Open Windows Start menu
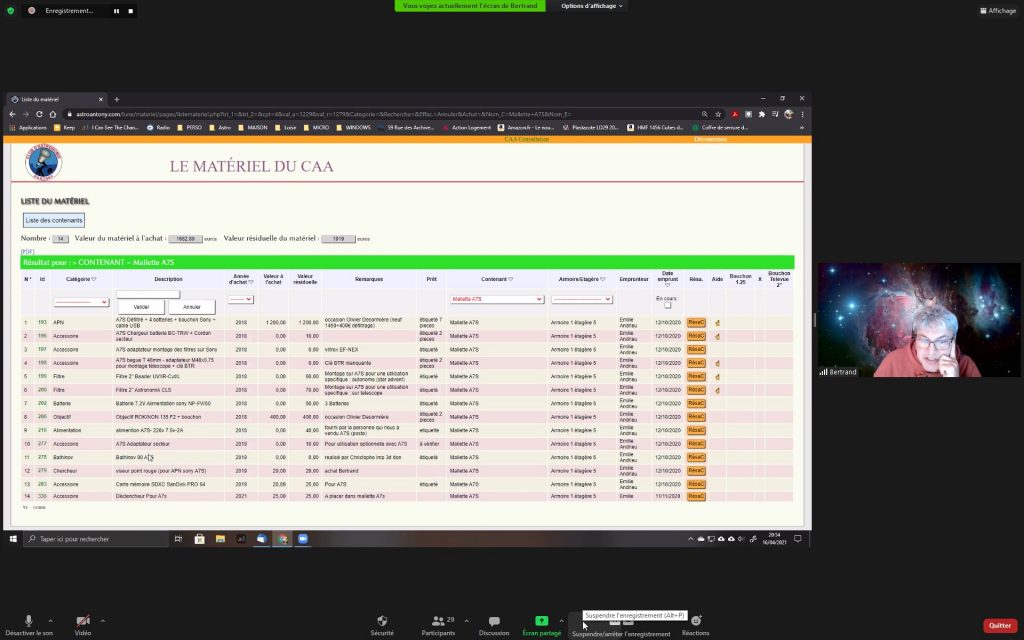Image resolution: width=1024 pixels, height=640 pixels. pyautogui.click(x=12, y=539)
